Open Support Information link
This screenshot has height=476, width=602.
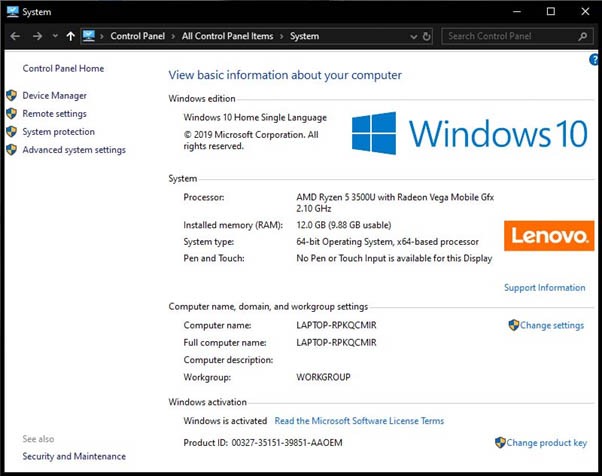click(544, 288)
